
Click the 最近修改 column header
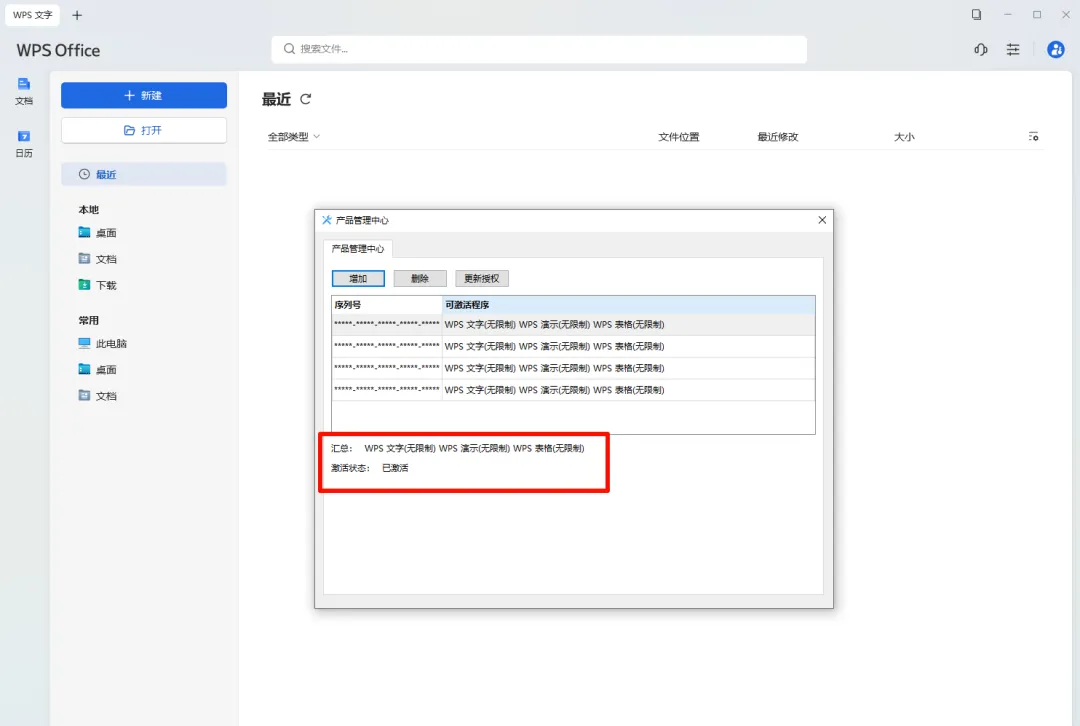[x=778, y=136]
